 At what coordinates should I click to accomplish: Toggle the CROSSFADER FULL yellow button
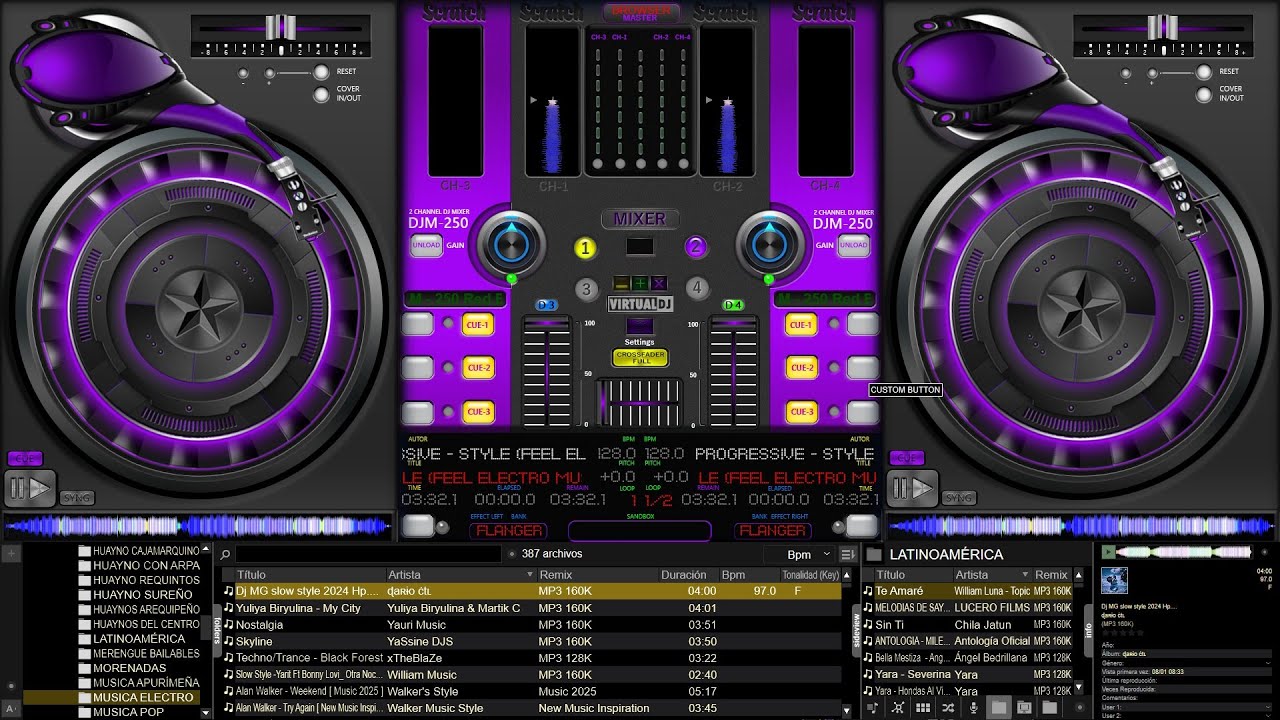pos(640,358)
